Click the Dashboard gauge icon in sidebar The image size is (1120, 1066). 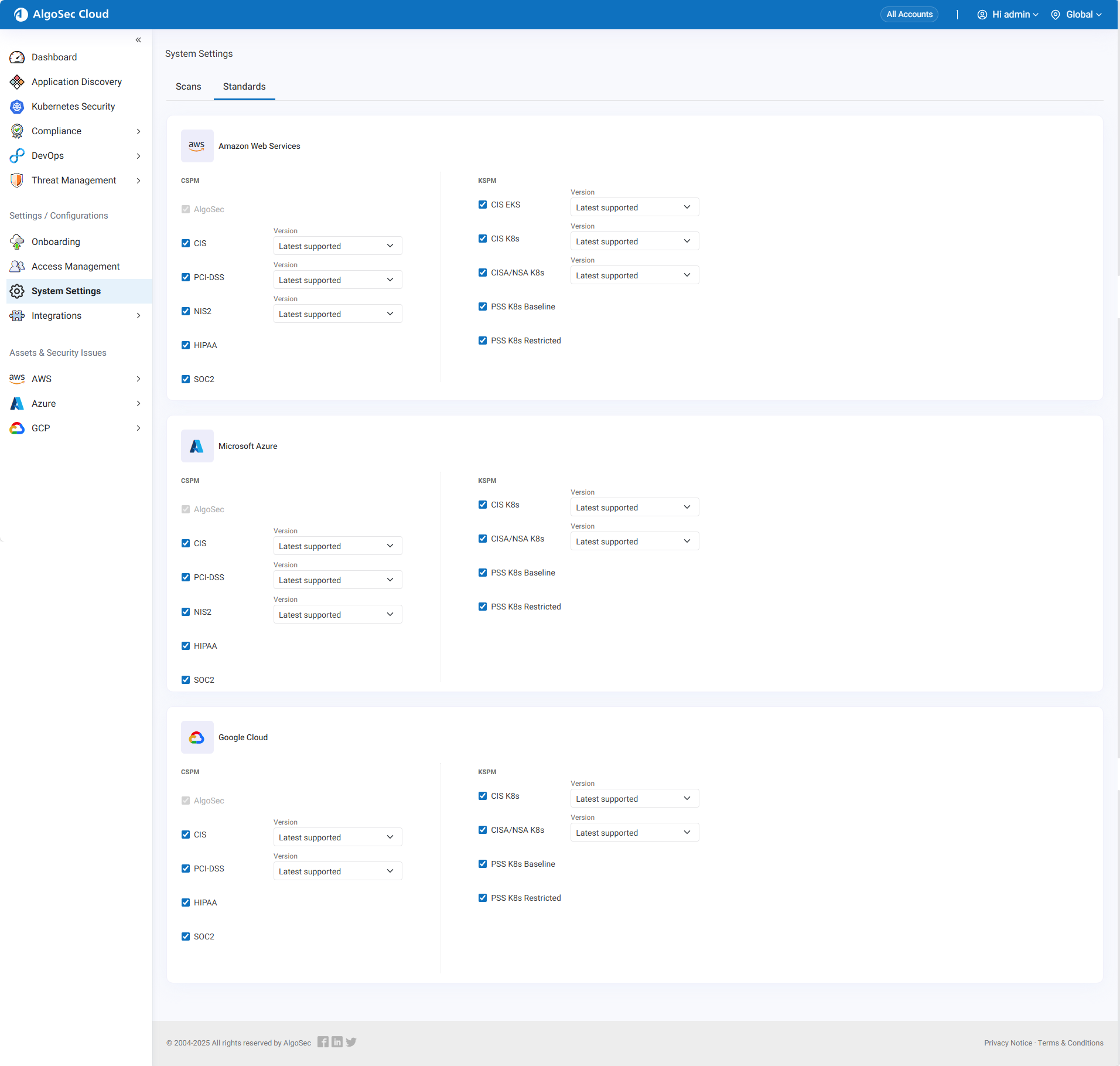click(17, 57)
